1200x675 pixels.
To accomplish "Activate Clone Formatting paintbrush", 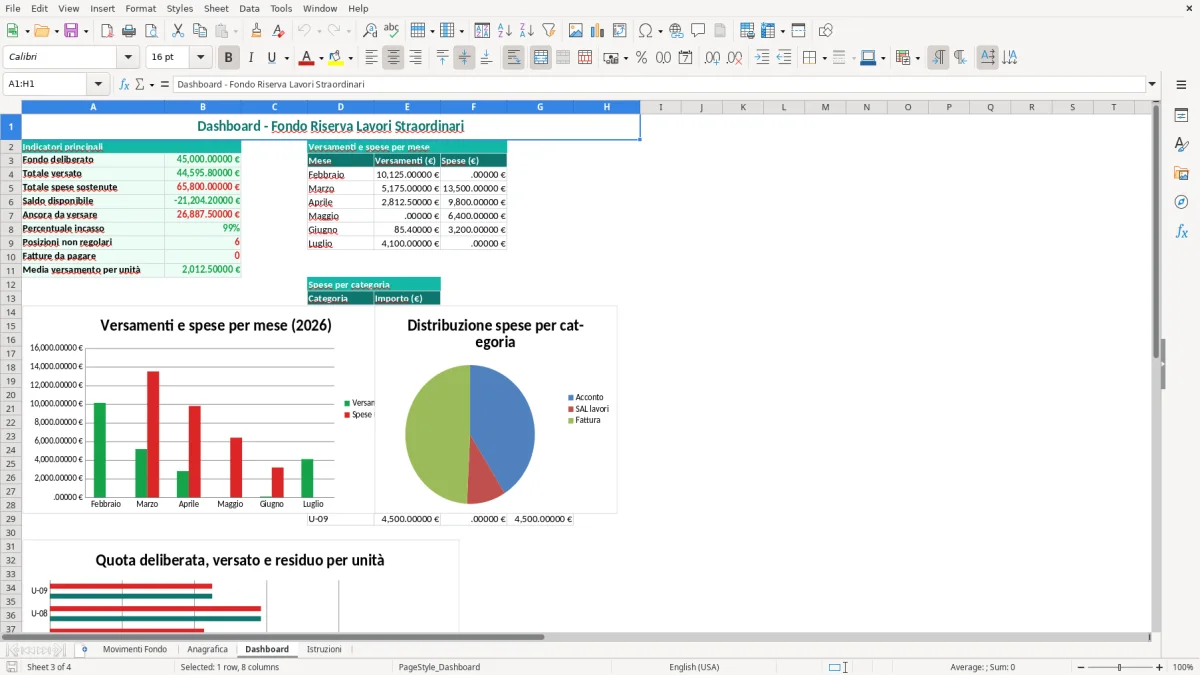I will [257, 31].
